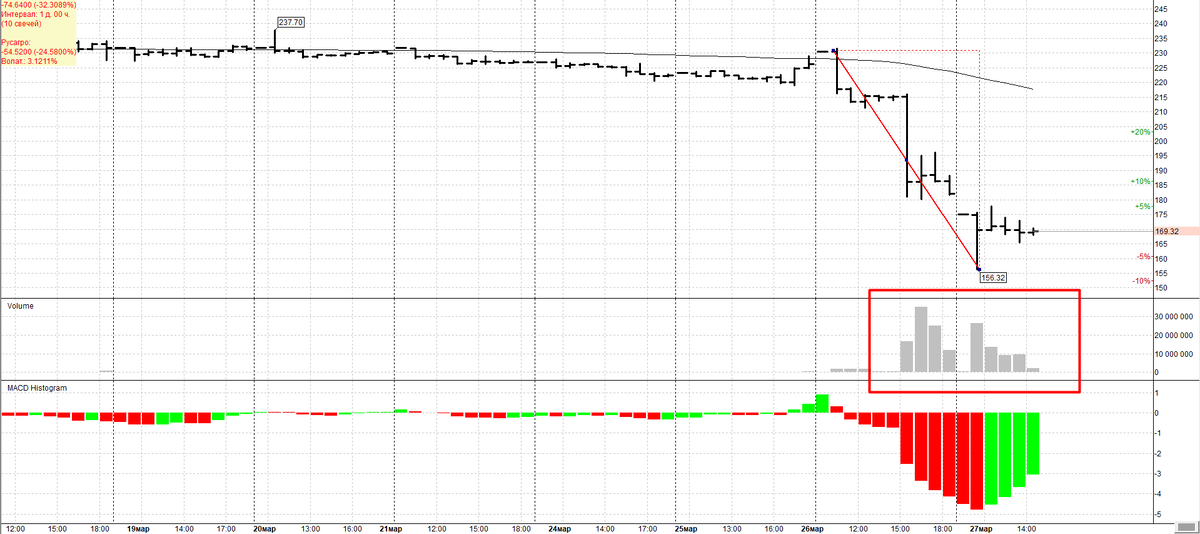Click the -10% percent scale label

(1140, 281)
